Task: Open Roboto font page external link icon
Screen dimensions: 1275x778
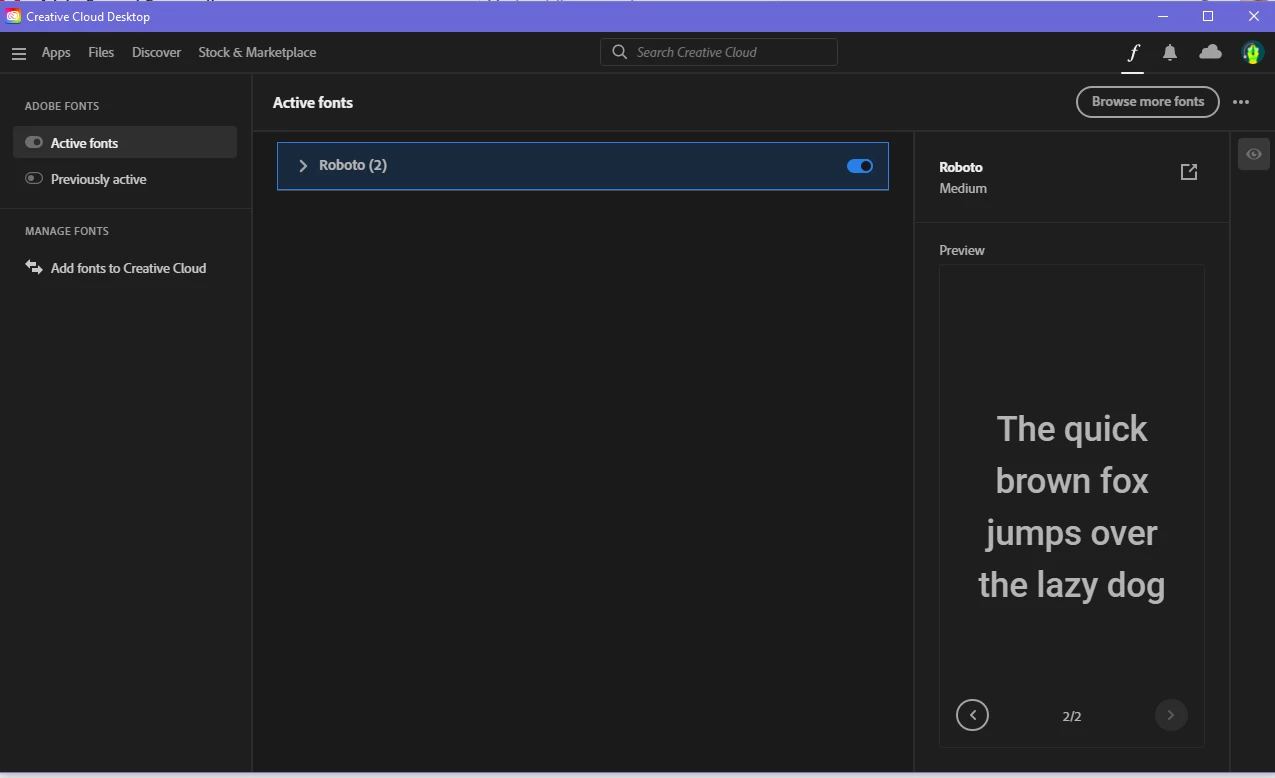Action: coord(1189,172)
